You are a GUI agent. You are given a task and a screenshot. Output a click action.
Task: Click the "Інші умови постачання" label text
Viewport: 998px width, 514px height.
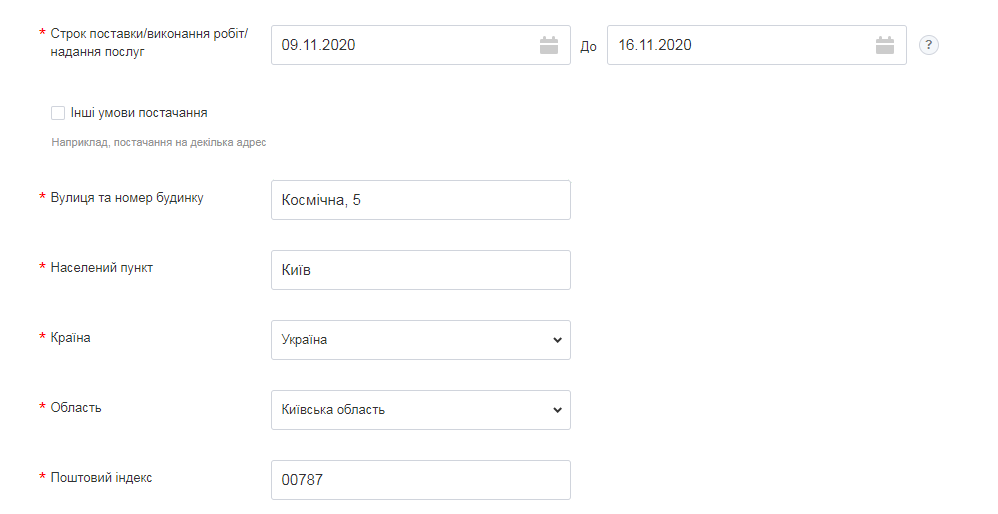click(x=139, y=113)
